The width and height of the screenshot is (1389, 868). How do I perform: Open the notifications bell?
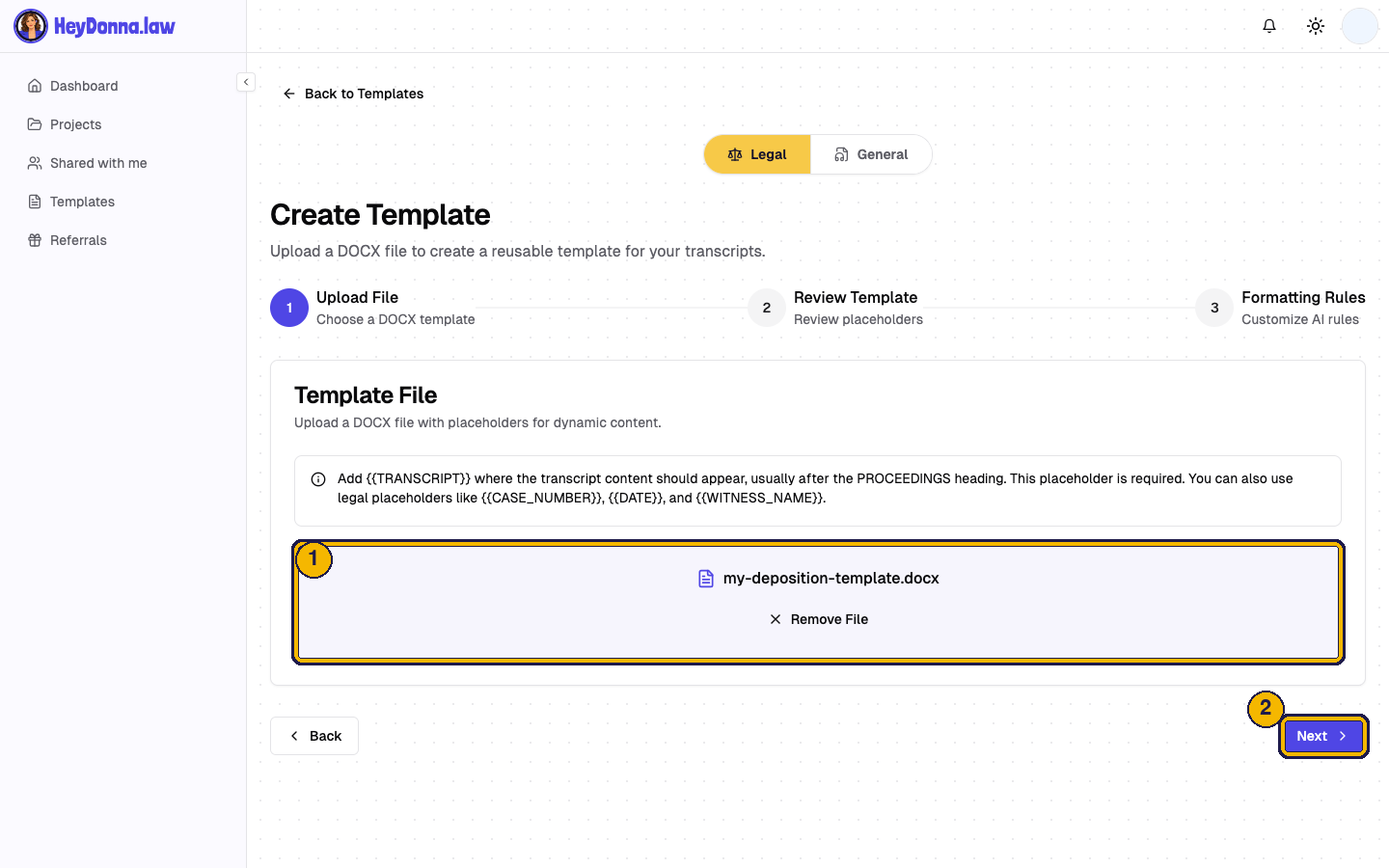[1269, 26]
